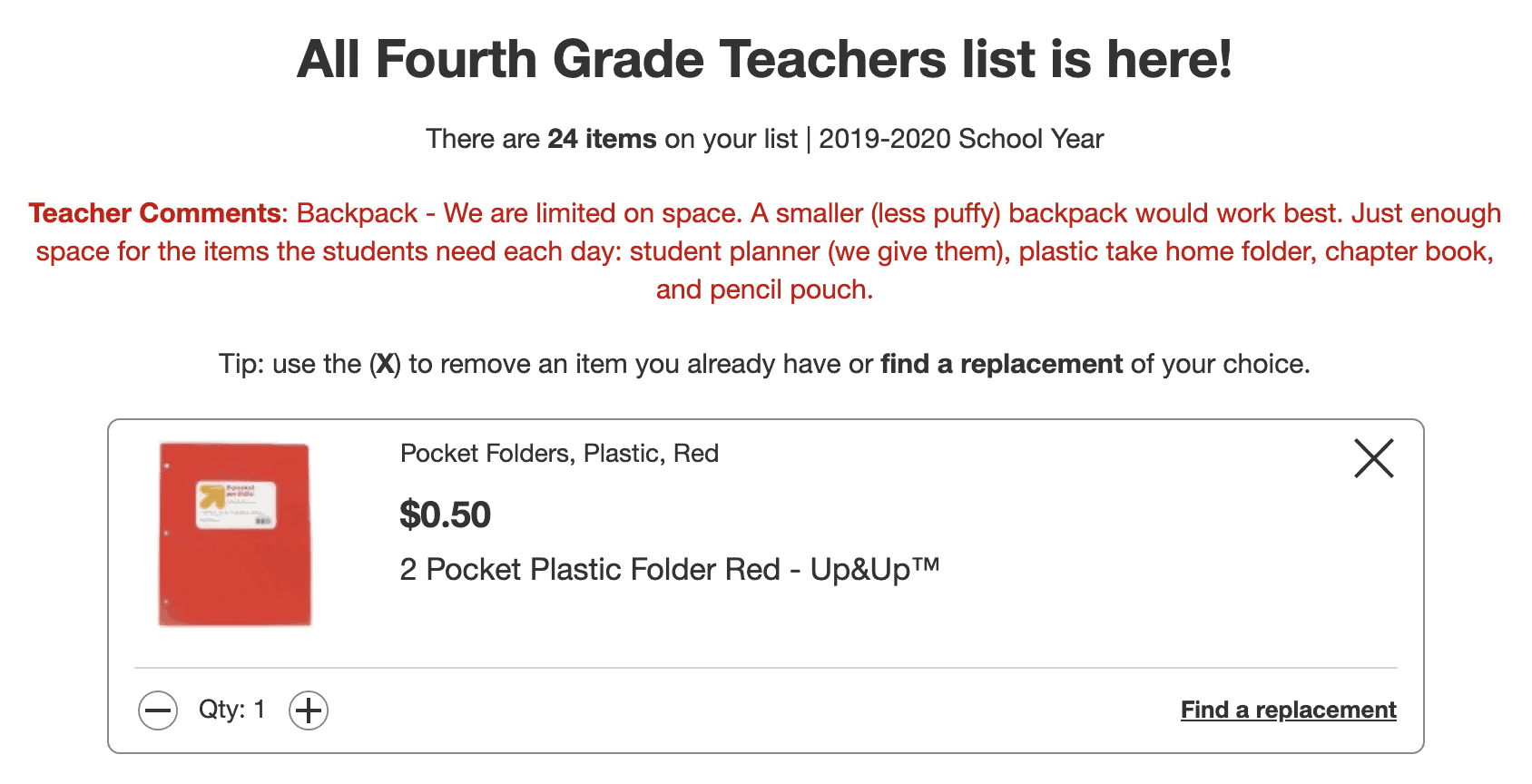
Task: Decrease folder quantity with minus control
Action: (158, 710)
